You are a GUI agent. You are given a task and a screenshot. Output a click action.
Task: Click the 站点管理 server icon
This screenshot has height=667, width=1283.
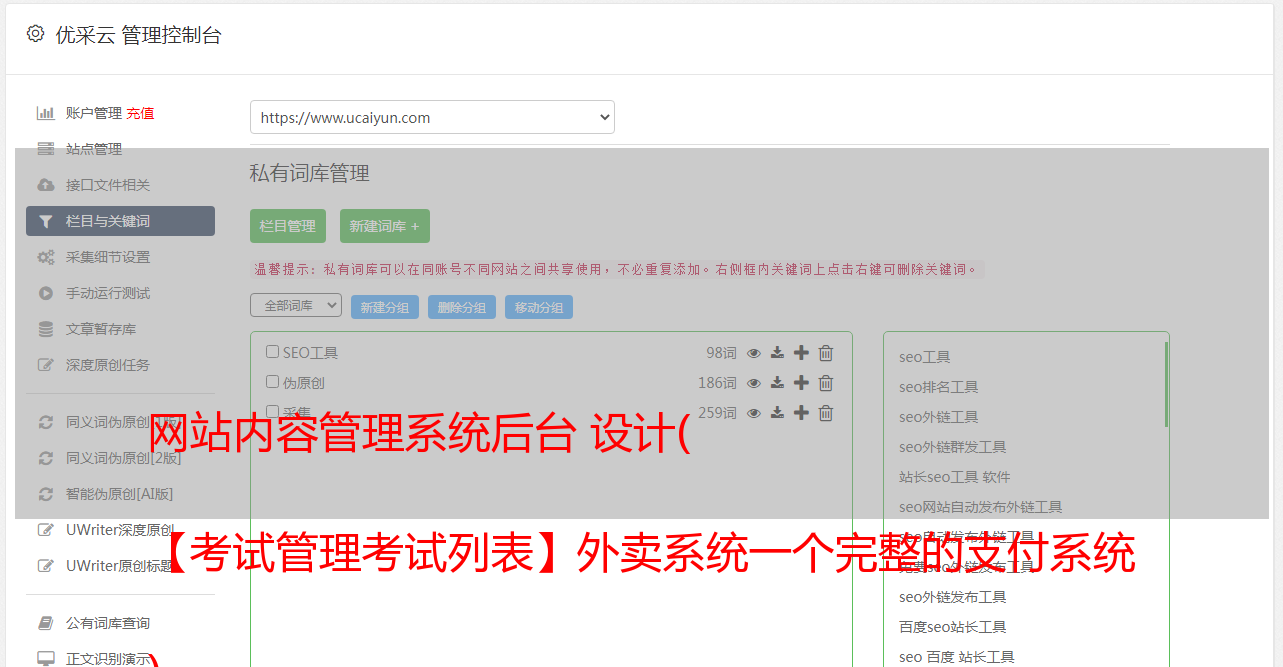pyautogui.click(x=45, y=149)
